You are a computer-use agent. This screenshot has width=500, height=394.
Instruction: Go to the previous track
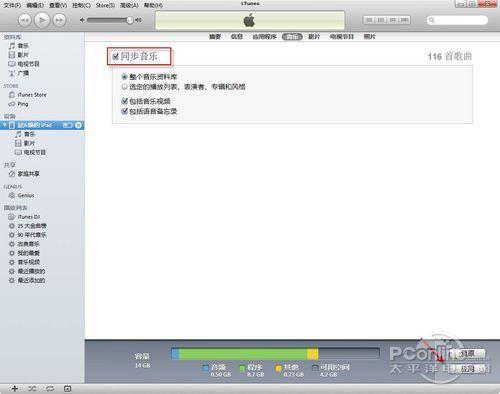click(x=25, y=20)
